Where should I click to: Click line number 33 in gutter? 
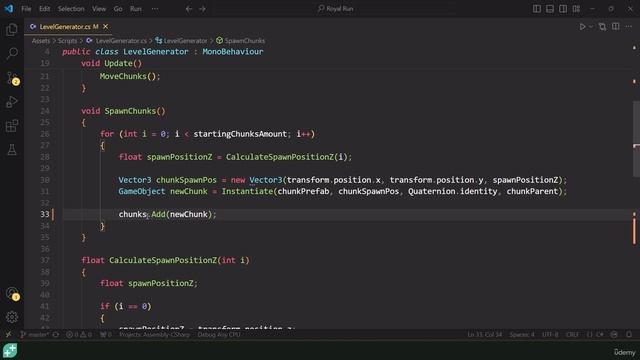pos(44,214)
